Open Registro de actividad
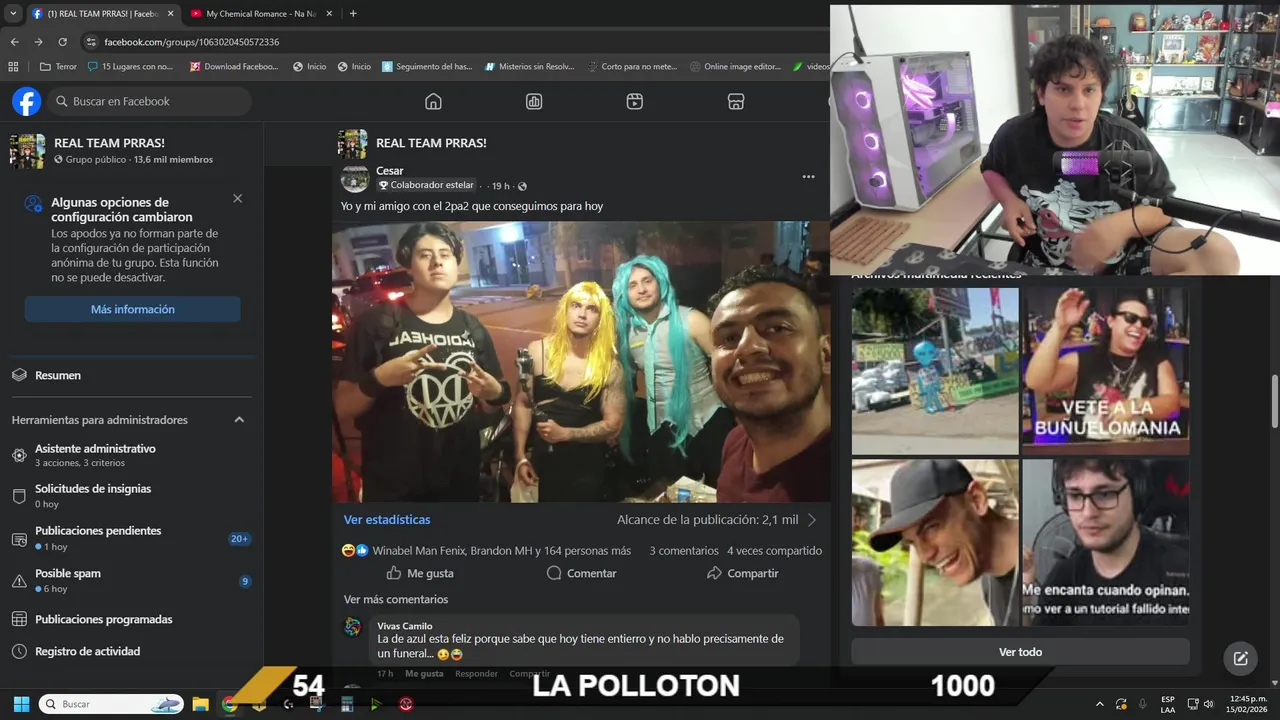1280x720 pixels. coord(132,651)
